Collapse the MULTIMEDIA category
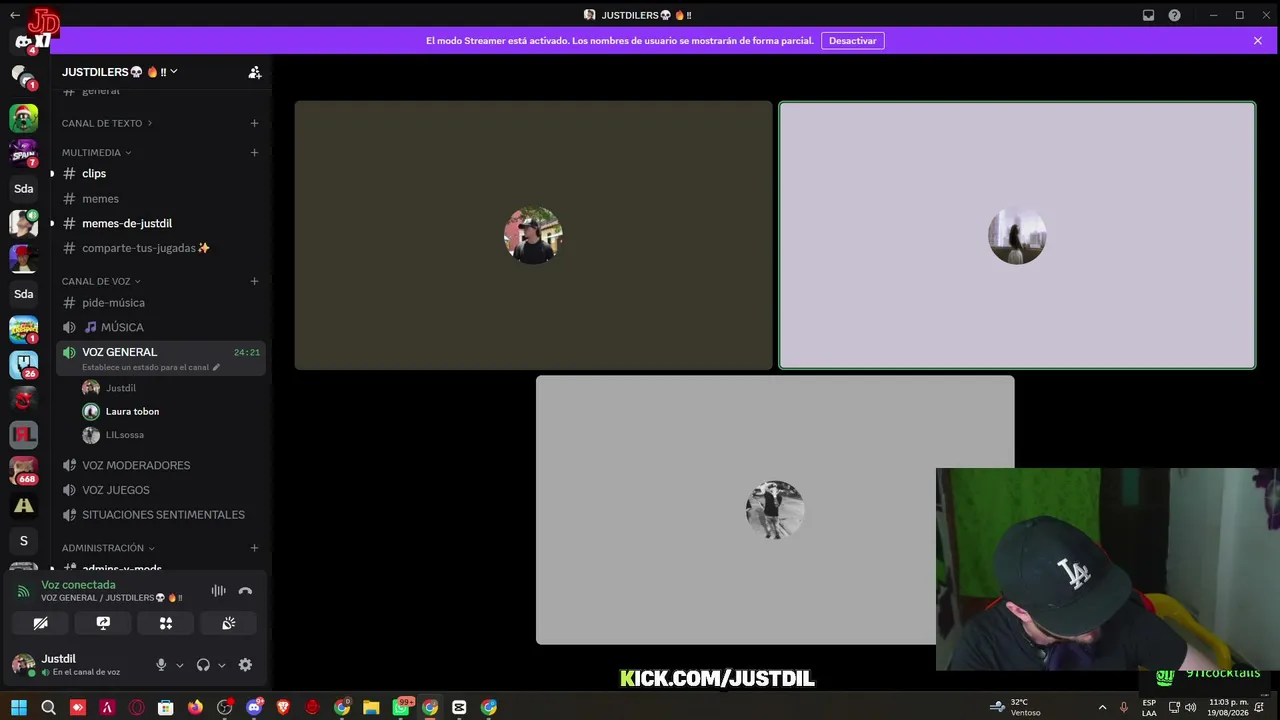The height and width of the screenshot is (720, 1280). pos(96,153)
